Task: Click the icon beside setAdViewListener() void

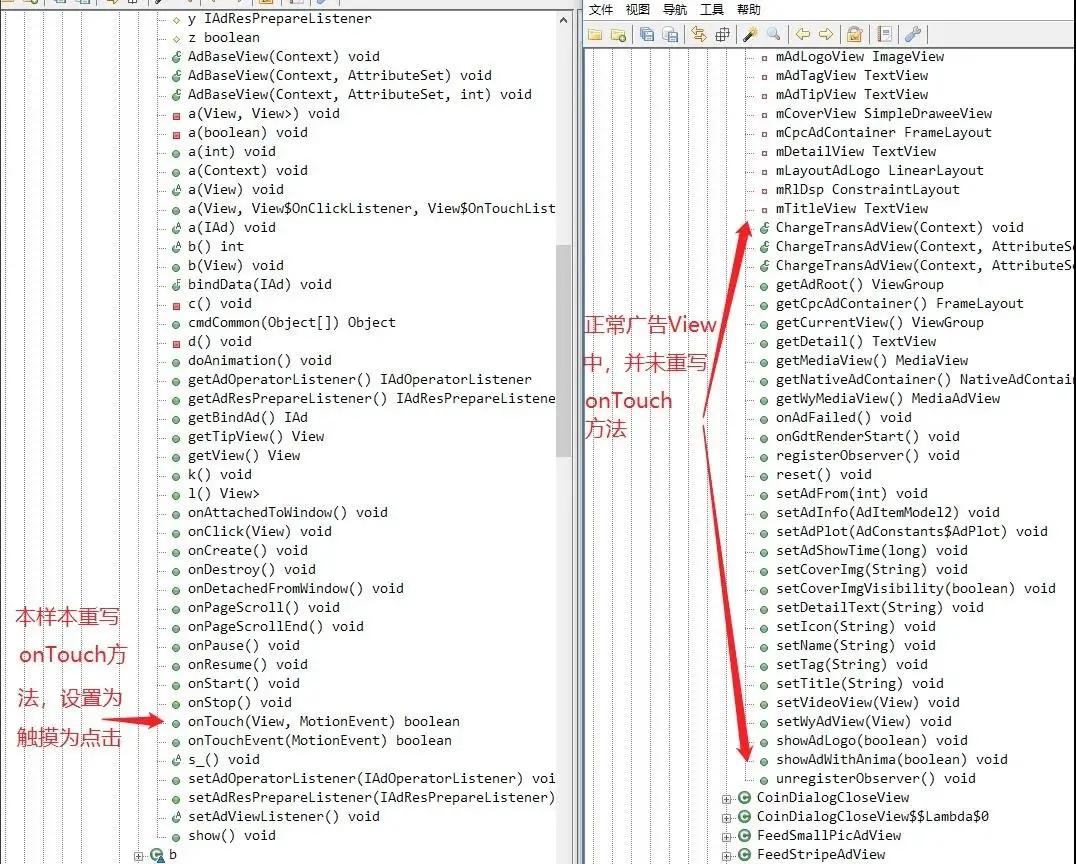Action: tap(176, 817)
